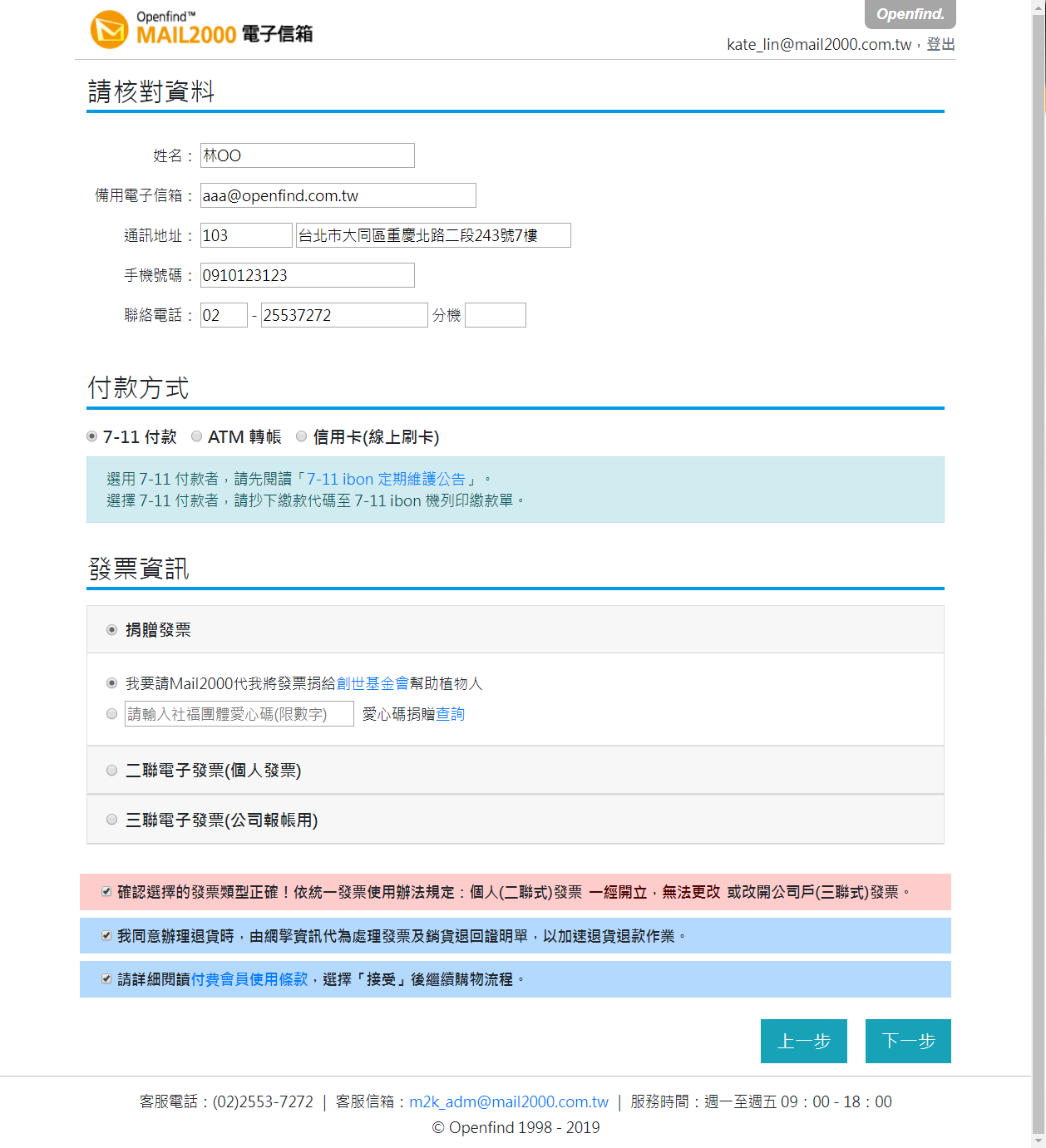The height and width of the screenshot is (1148, 1046).
Task: Click the 手機號碼 mobile number field
Action: (x=308, y=275)
